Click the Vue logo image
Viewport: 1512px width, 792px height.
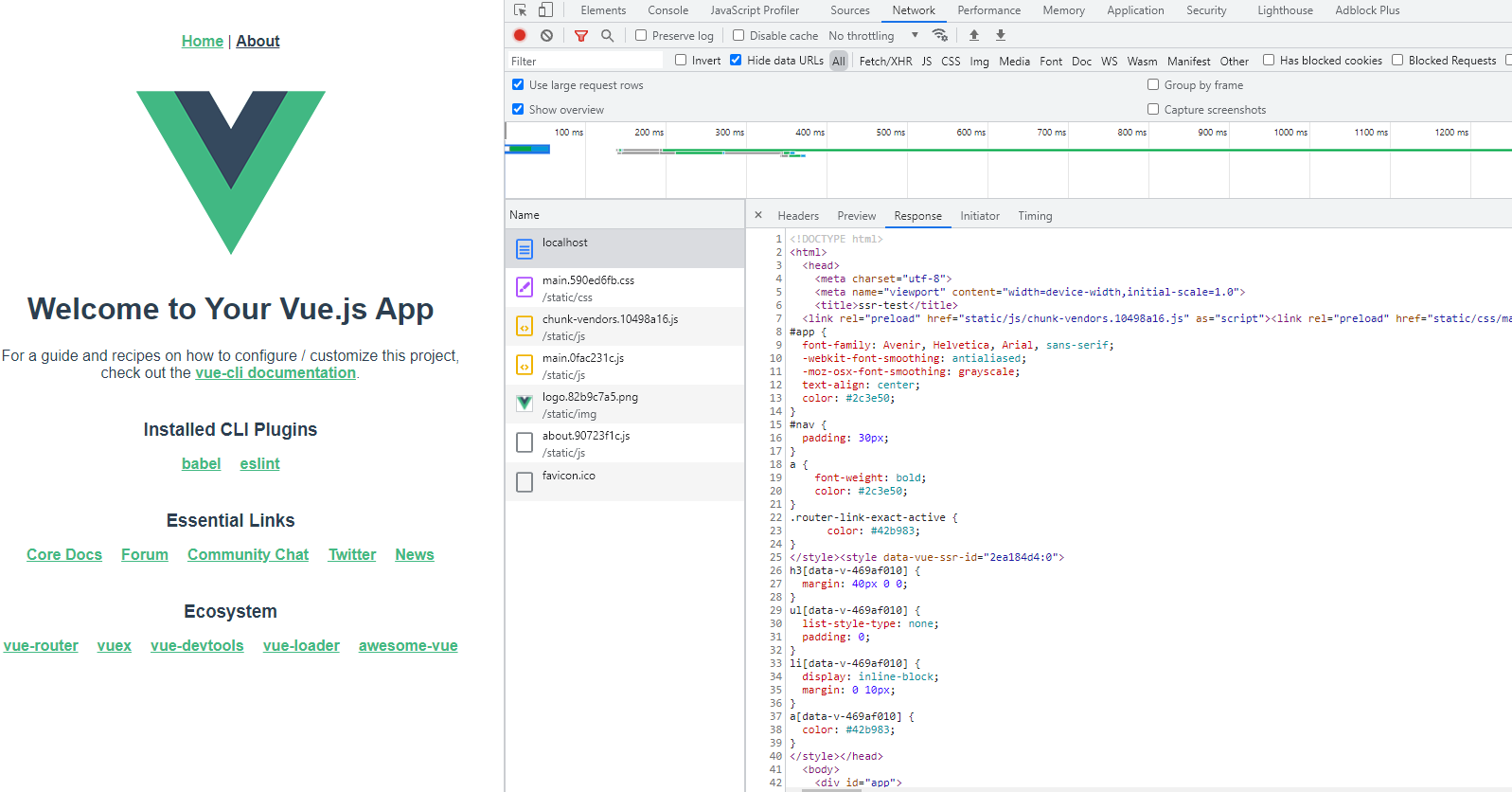[x=231, y=172]
